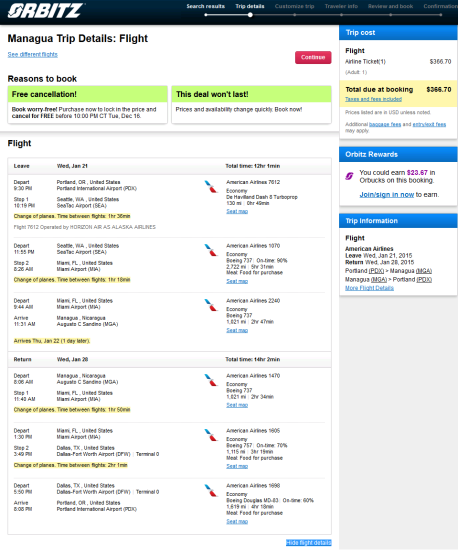Click American Airlines logo for flight 1698
This screenshot has height=550, width=458.
point(211,490)
